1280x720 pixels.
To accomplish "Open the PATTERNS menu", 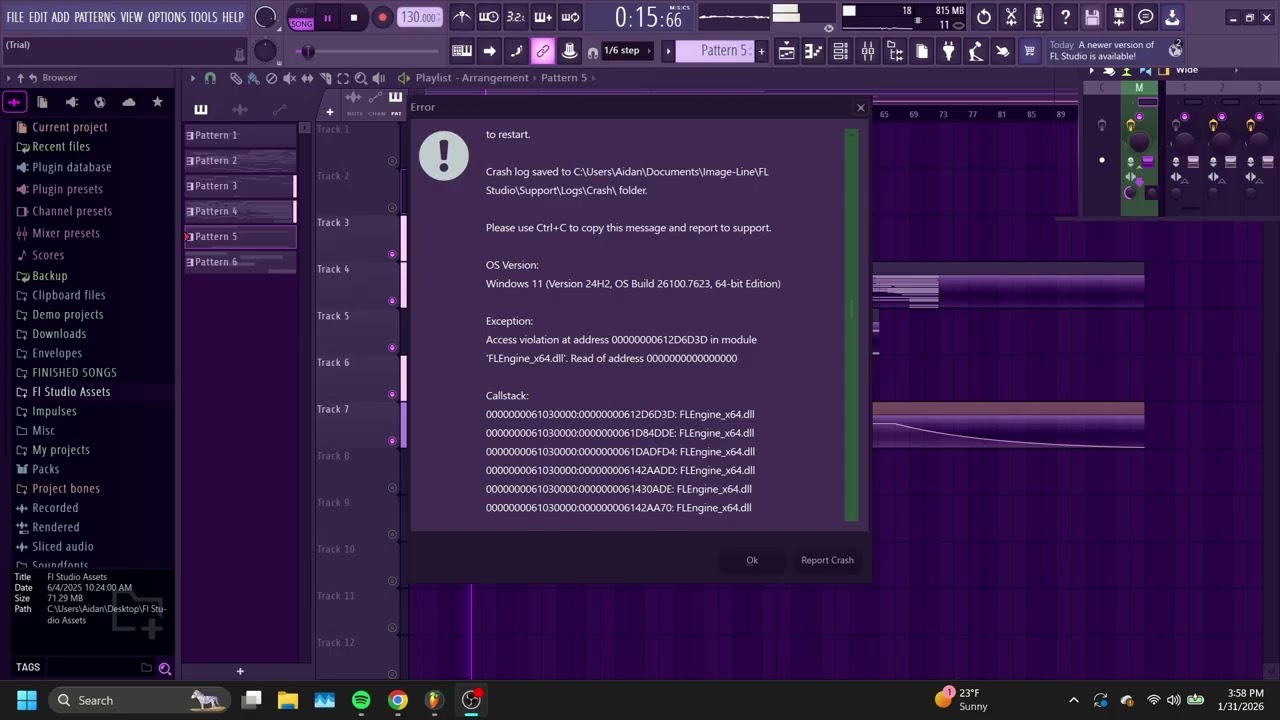I will [95, 18].
